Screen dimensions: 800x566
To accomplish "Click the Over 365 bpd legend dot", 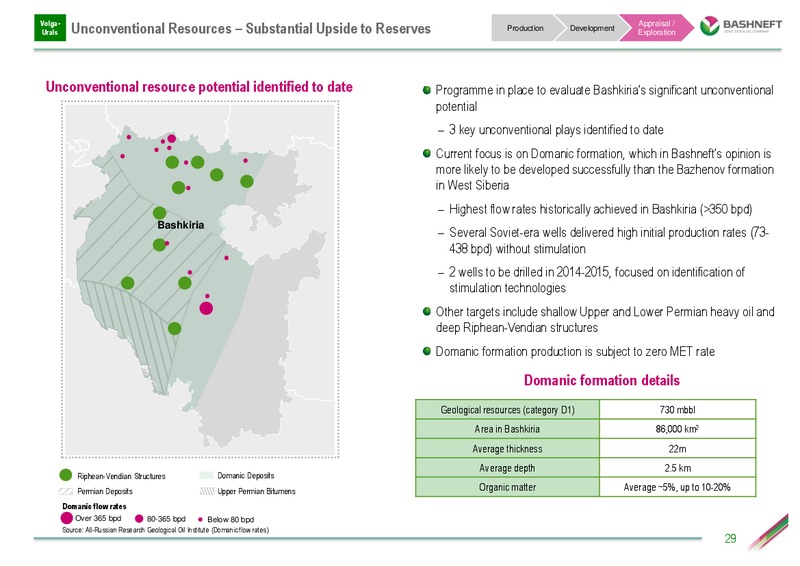I will click(66, 518).
